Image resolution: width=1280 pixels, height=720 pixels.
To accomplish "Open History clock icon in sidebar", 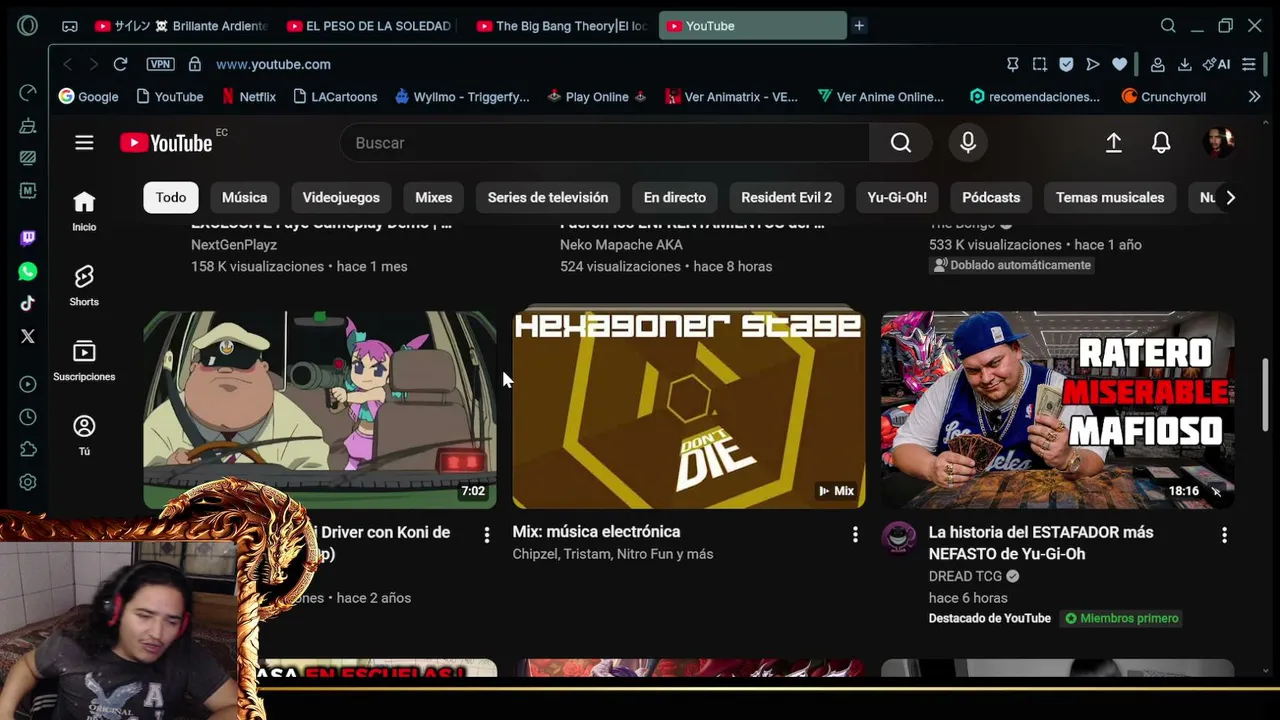I will (28, 417).
